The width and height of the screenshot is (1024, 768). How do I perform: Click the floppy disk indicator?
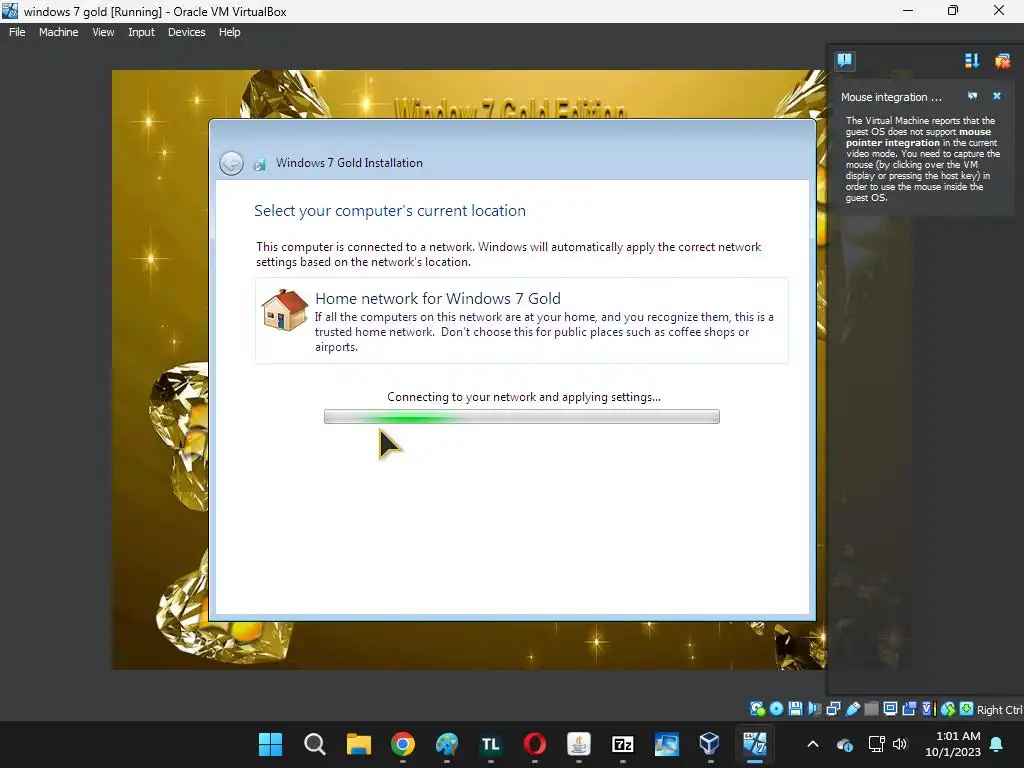pyautogui.click(x=795, y=709)
